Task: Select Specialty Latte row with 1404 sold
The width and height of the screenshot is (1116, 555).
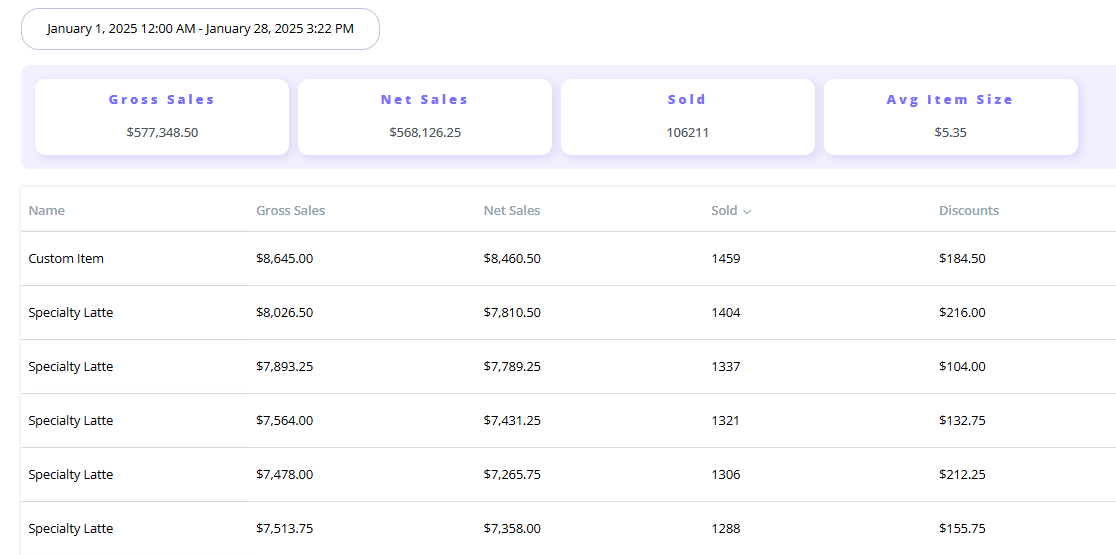Action: [x=71, y=313]
